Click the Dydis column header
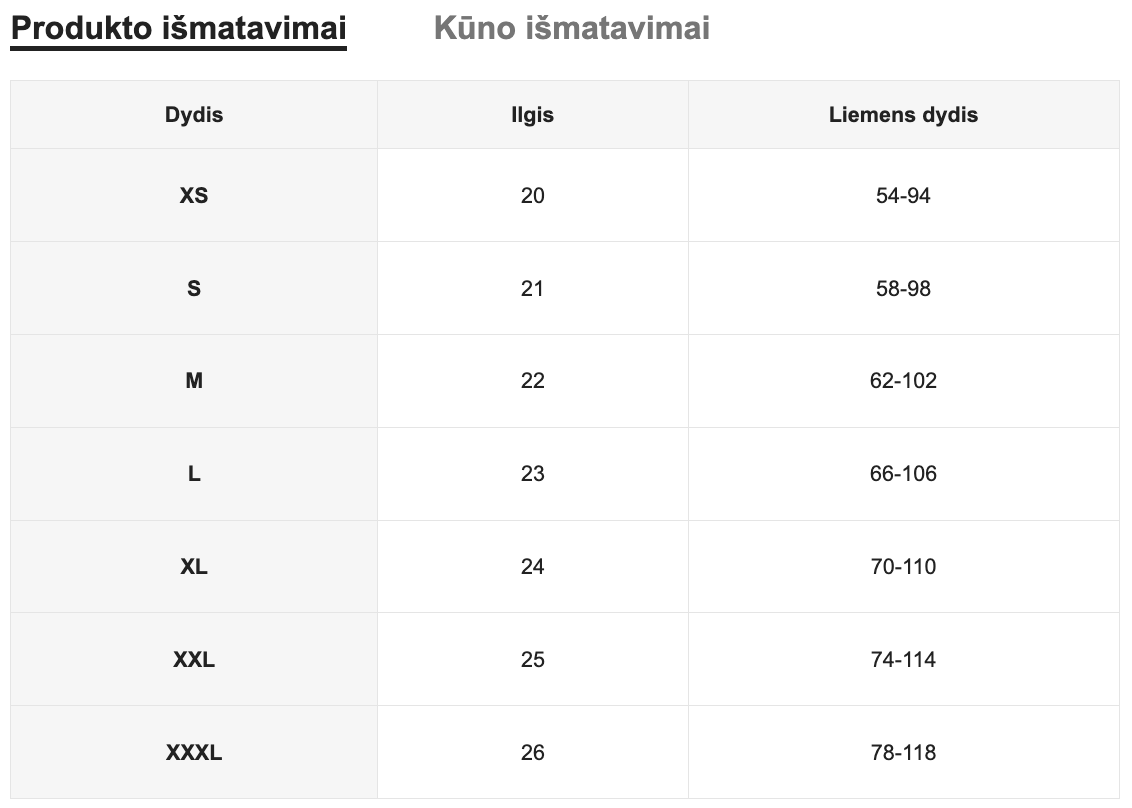Viewport: 1132px width, 808px height. click(x=194, y=115)
